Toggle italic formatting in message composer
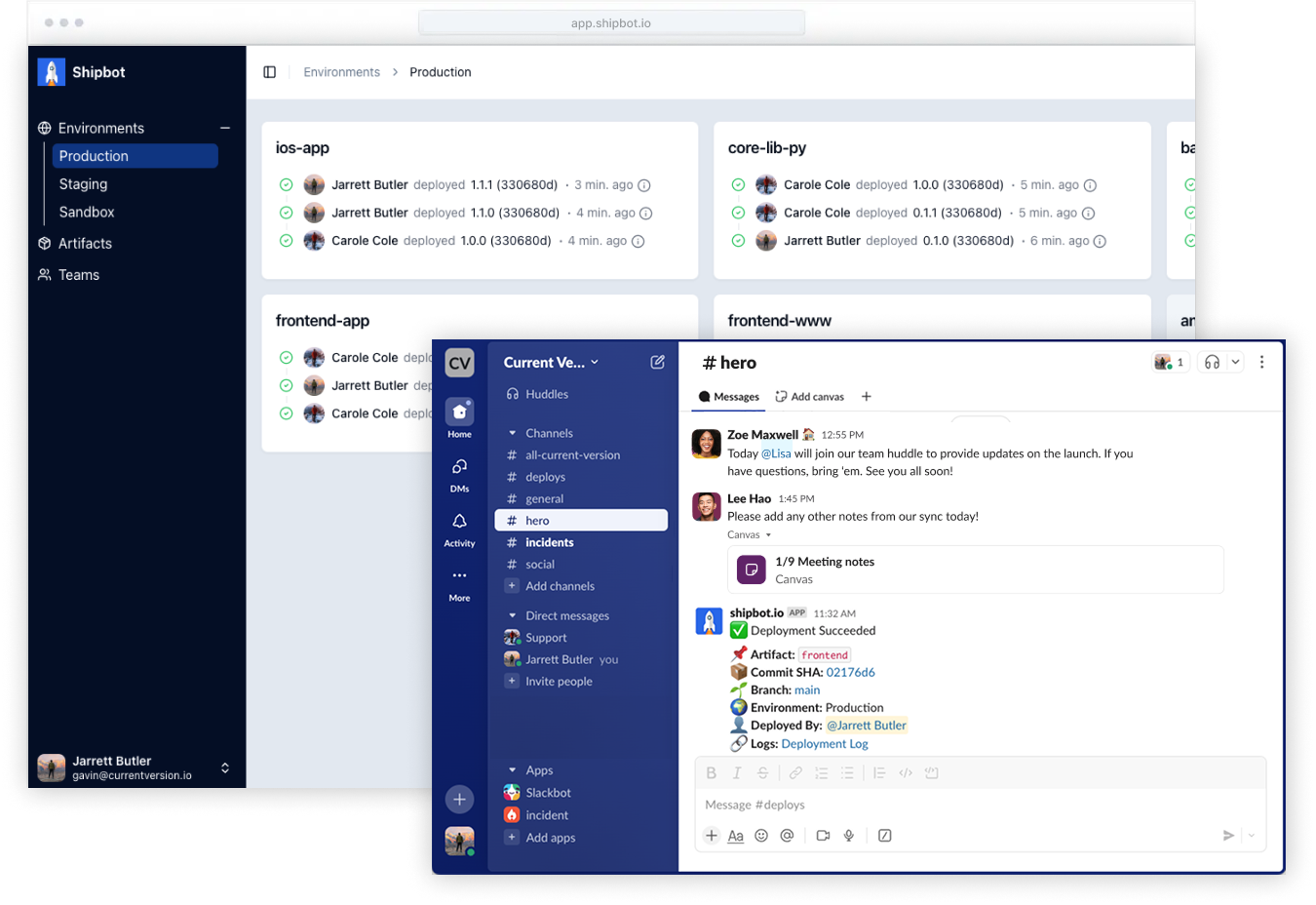 tap(737, 773)
